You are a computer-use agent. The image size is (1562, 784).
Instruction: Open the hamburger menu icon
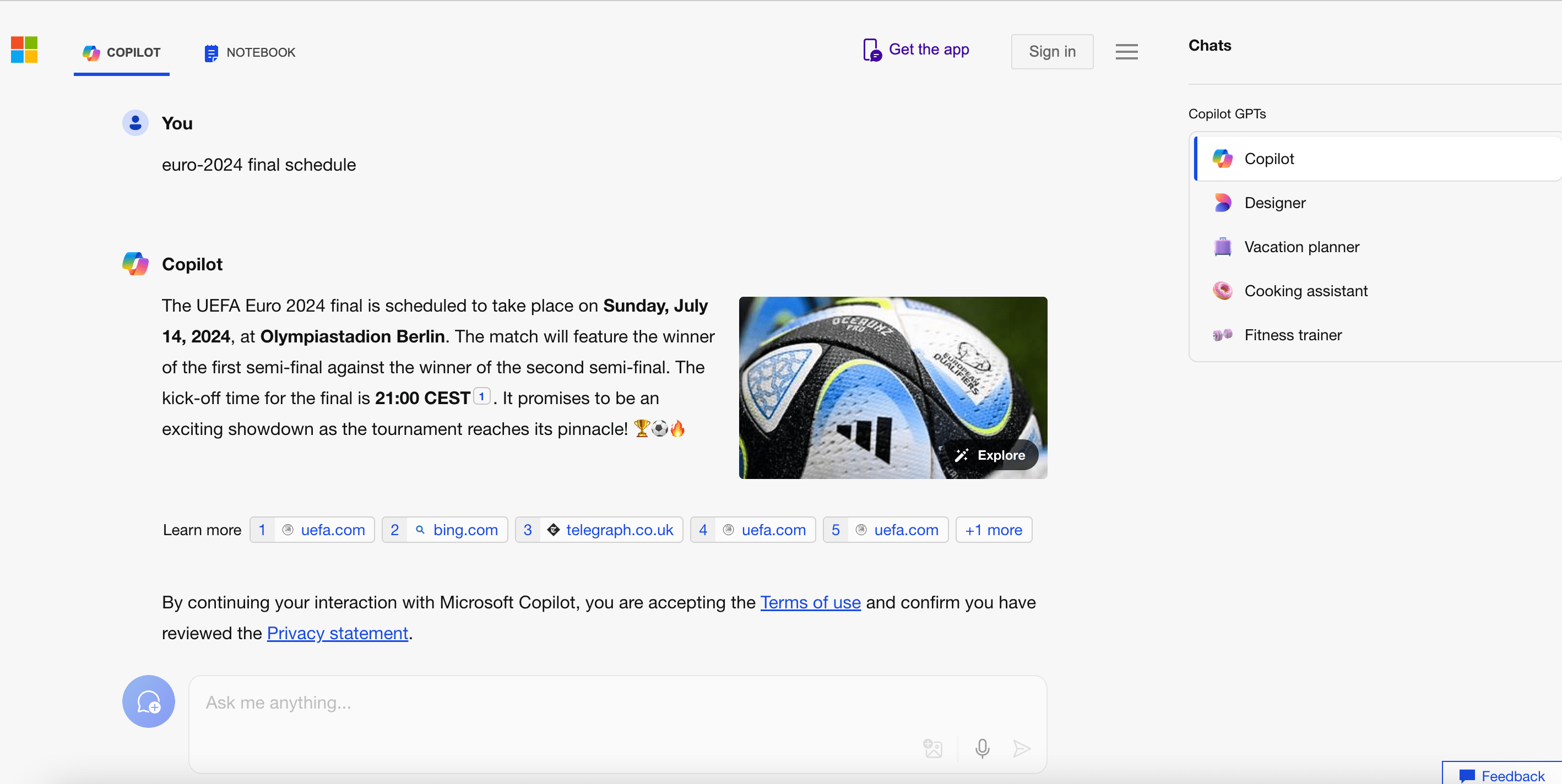tap(1126, 52)
